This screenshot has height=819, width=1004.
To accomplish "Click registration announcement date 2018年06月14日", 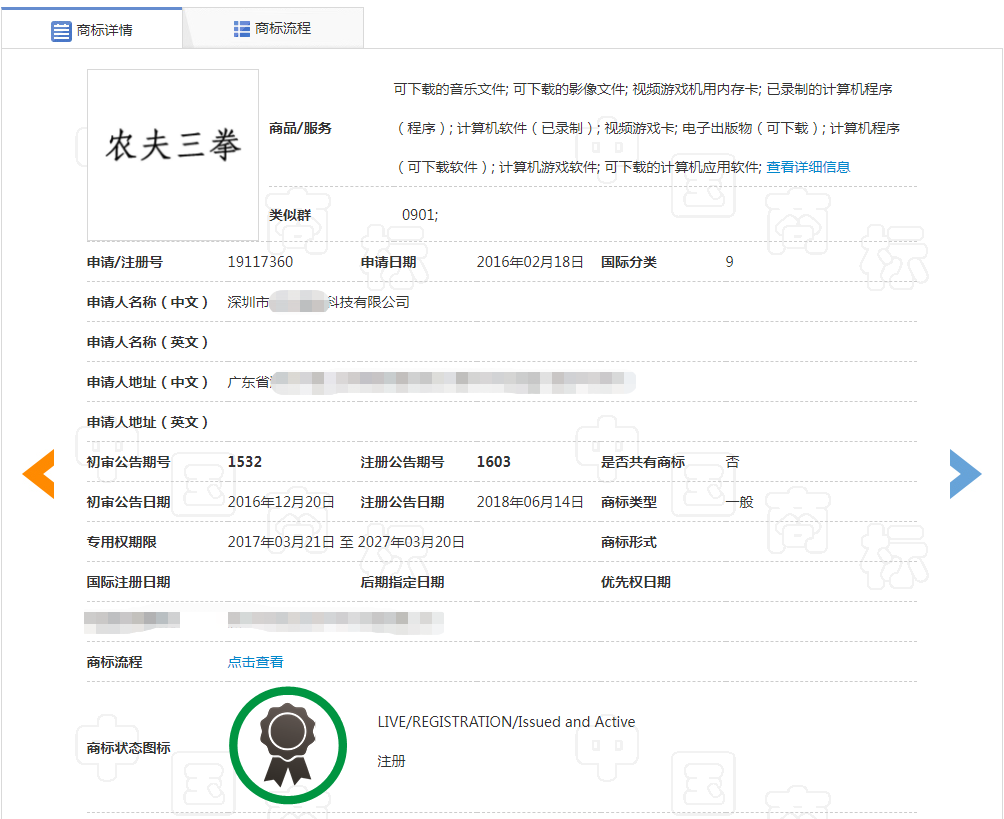I will [x=529, y=502].
